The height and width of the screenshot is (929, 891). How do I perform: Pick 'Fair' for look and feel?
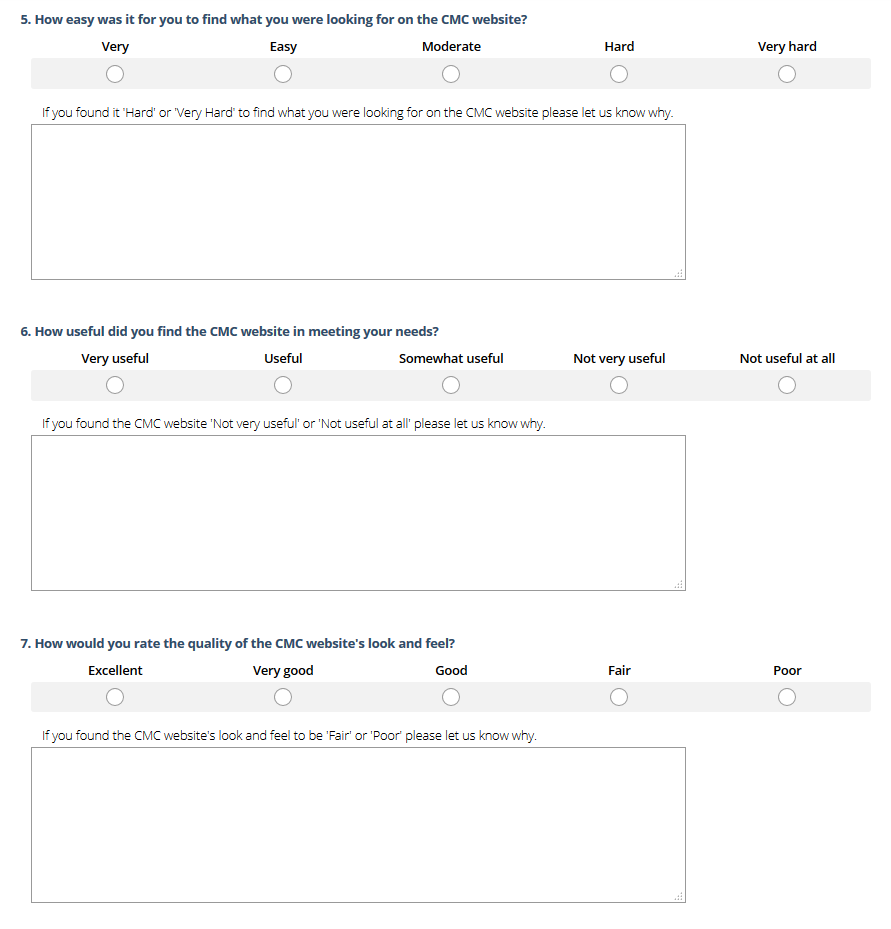click(619, 697)
